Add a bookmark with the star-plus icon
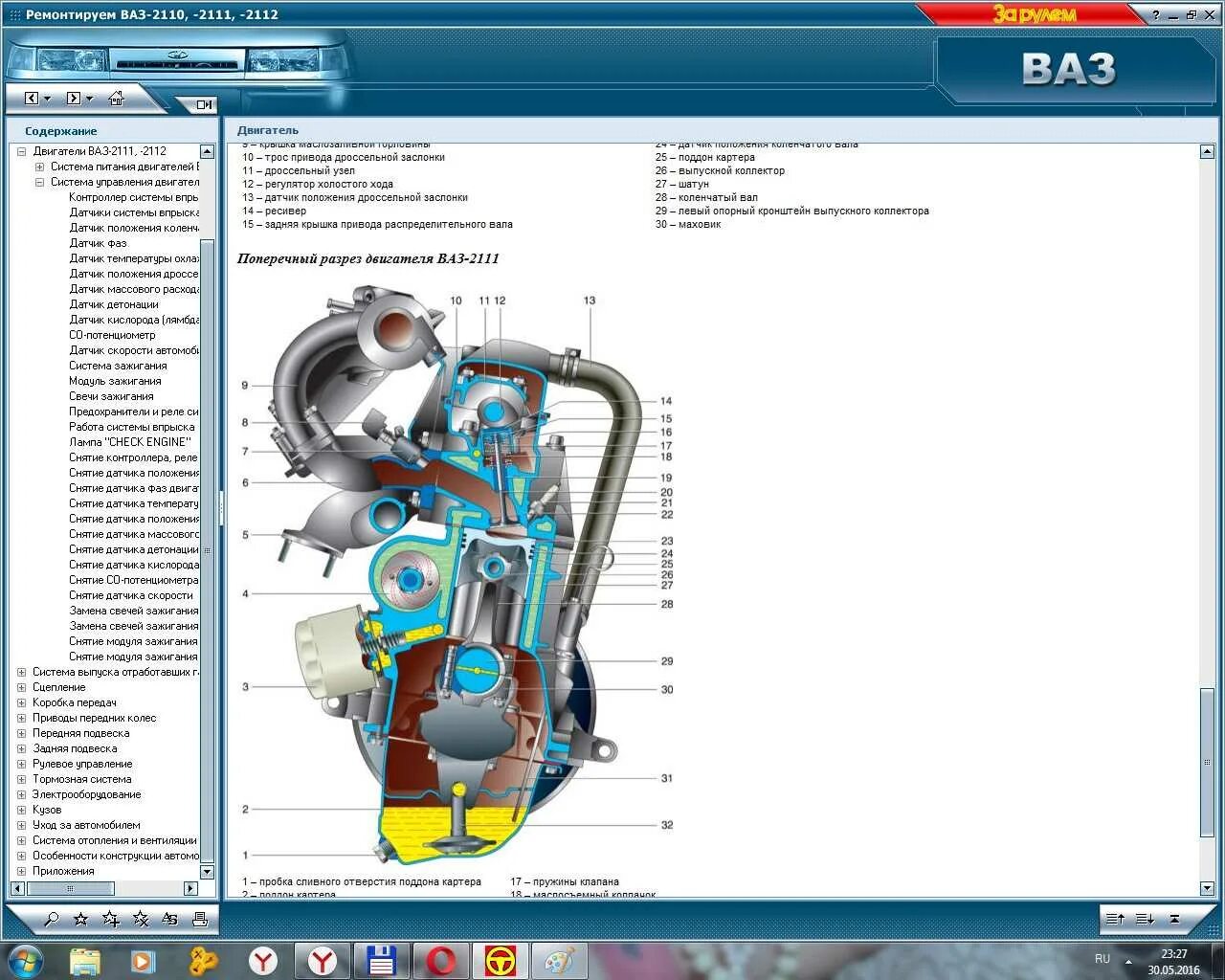This screenshot has width=1225, height=980. click(110, 920)
